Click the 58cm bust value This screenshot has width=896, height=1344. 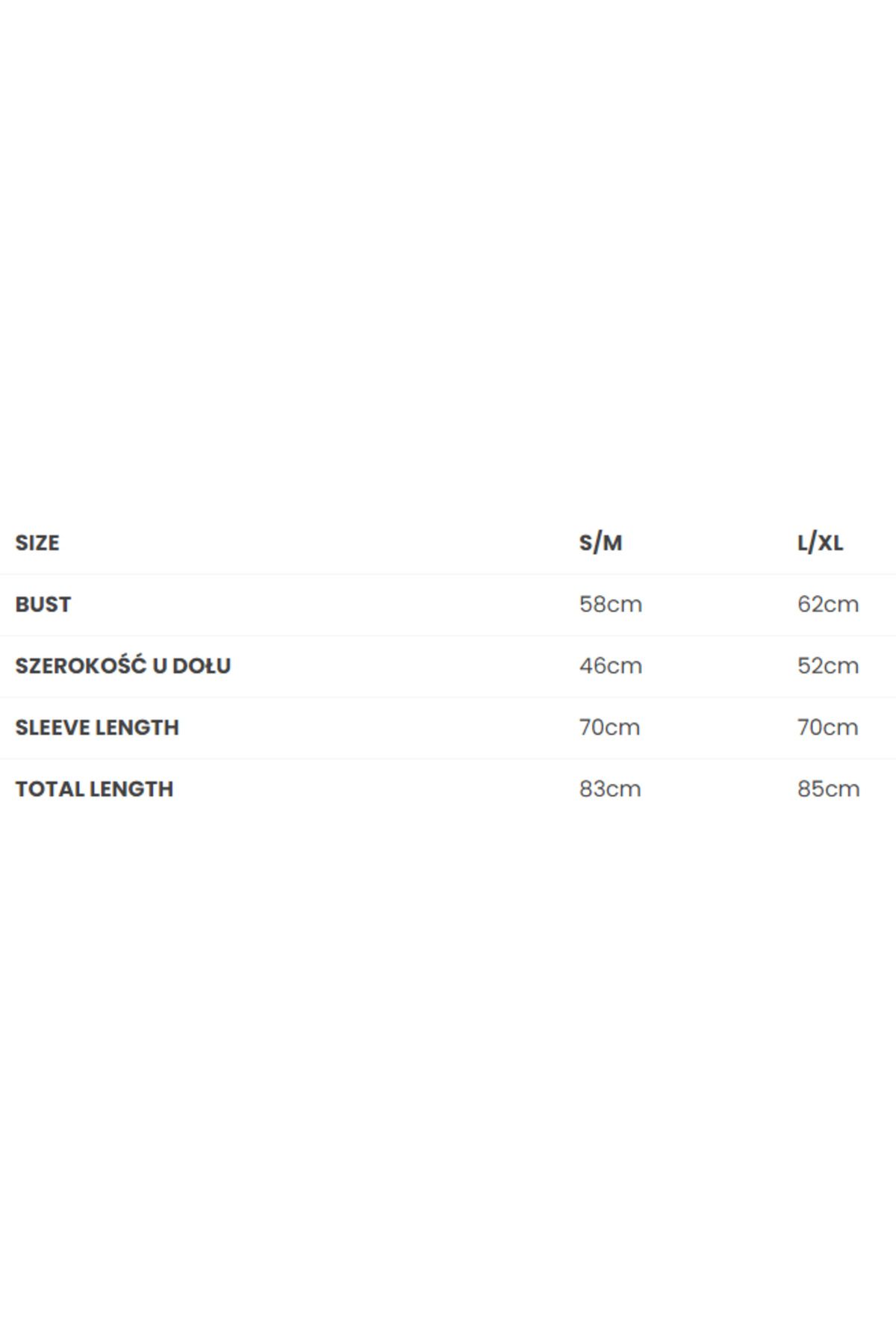tap(610, 604)
